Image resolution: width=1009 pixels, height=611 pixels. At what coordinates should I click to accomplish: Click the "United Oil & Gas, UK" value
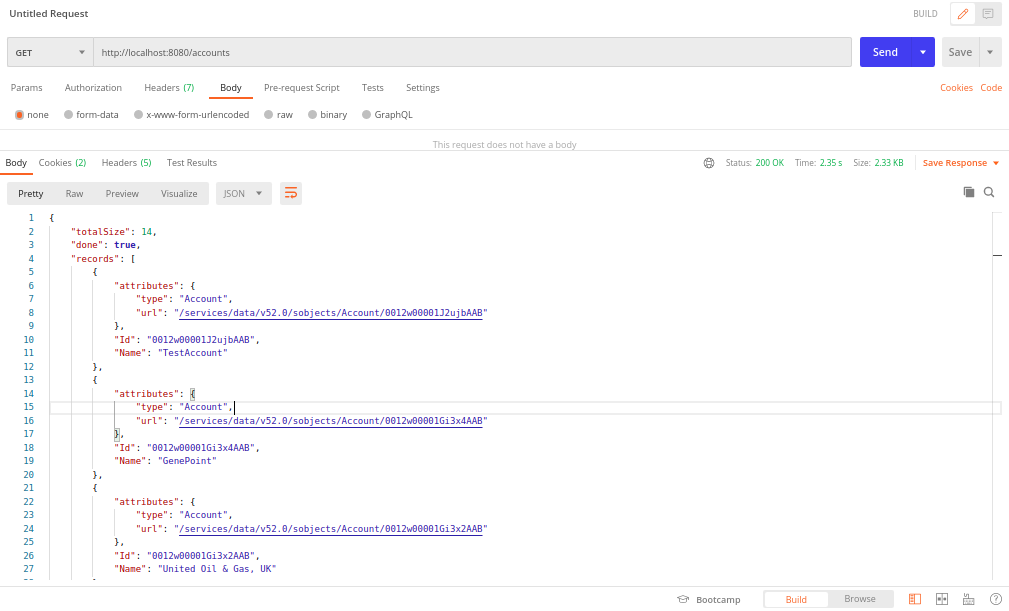tap(217, 569)
